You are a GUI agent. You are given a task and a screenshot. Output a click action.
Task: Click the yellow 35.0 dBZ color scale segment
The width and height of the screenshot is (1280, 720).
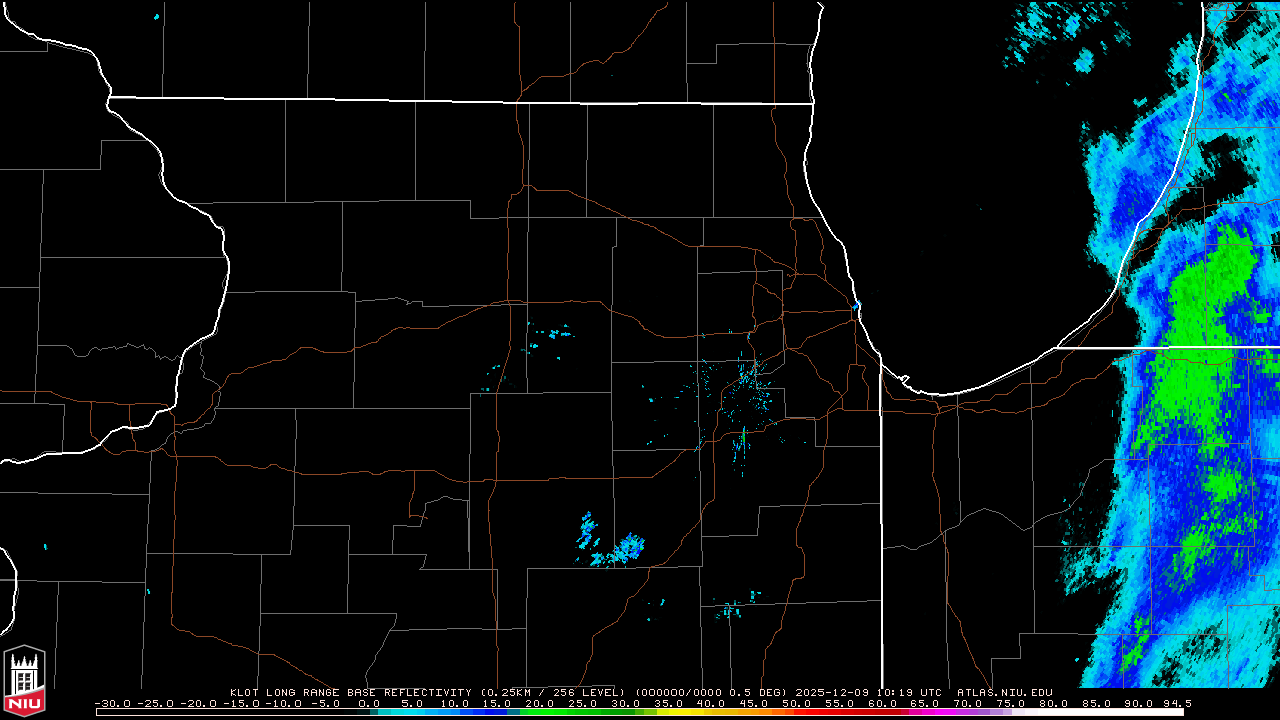[668, 712]
